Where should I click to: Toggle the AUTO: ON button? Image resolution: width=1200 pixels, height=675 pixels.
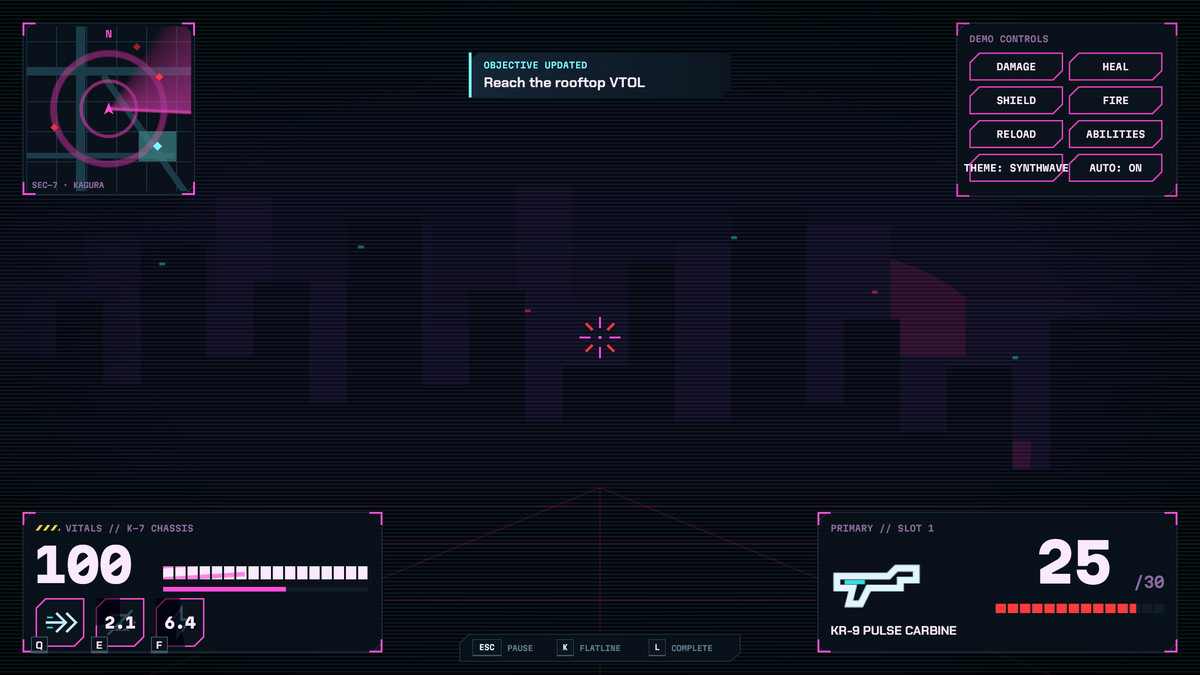tap(1116, 168)
